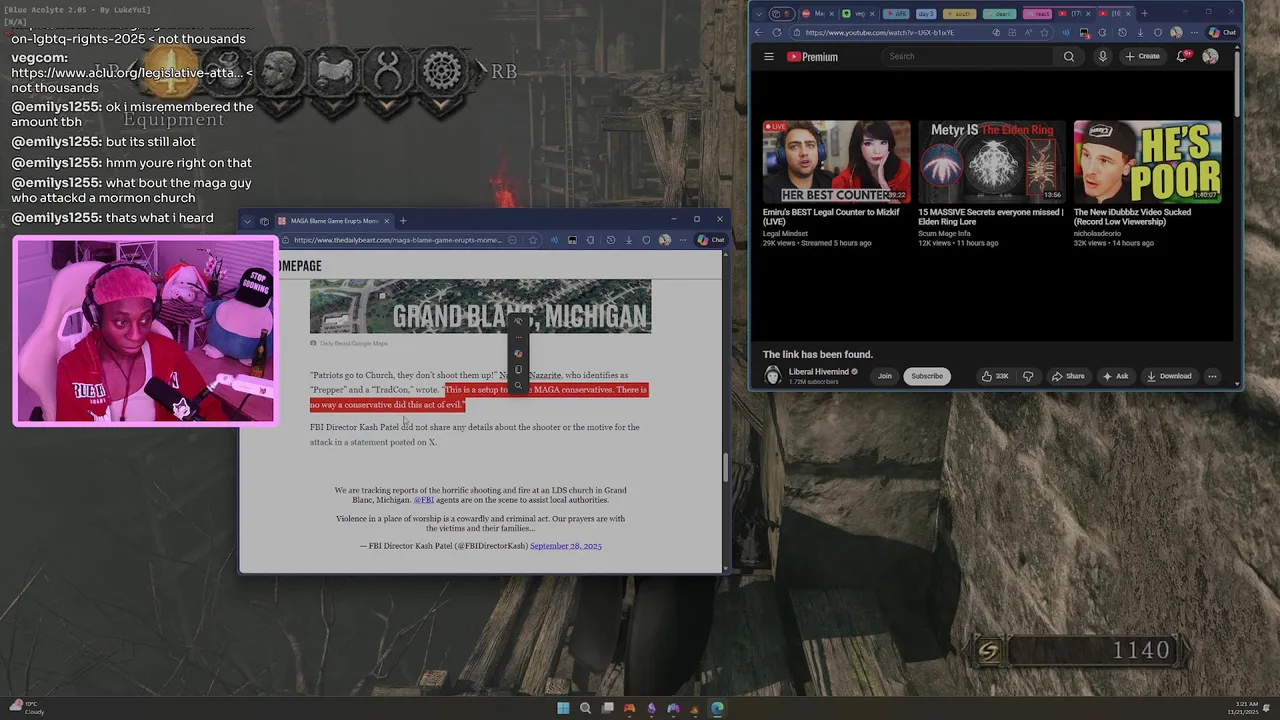Open profile avatar in Daily Beast browser toolbar

pyautogui.click(x=665, y=240)
